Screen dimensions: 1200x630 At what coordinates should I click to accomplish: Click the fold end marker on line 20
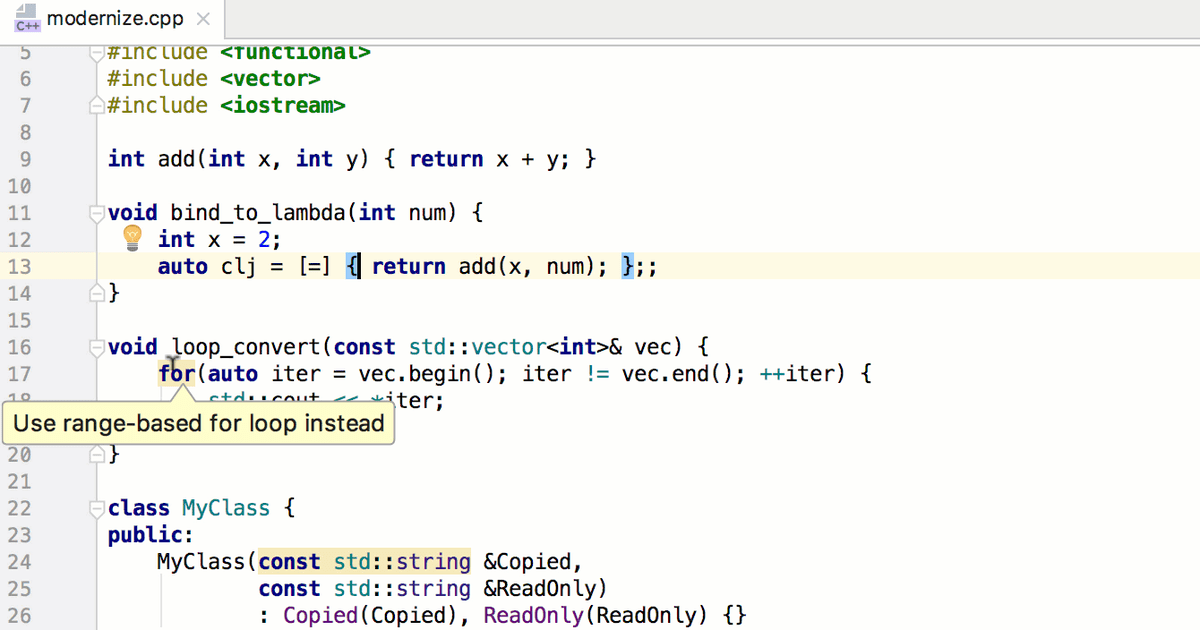tap(96, 455)
